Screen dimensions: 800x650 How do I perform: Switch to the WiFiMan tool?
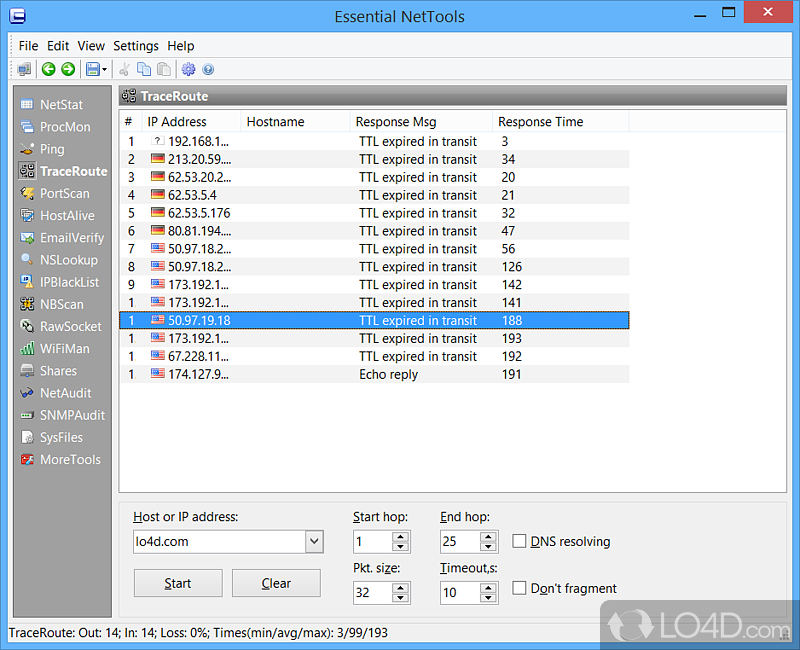tap(64, 349)
